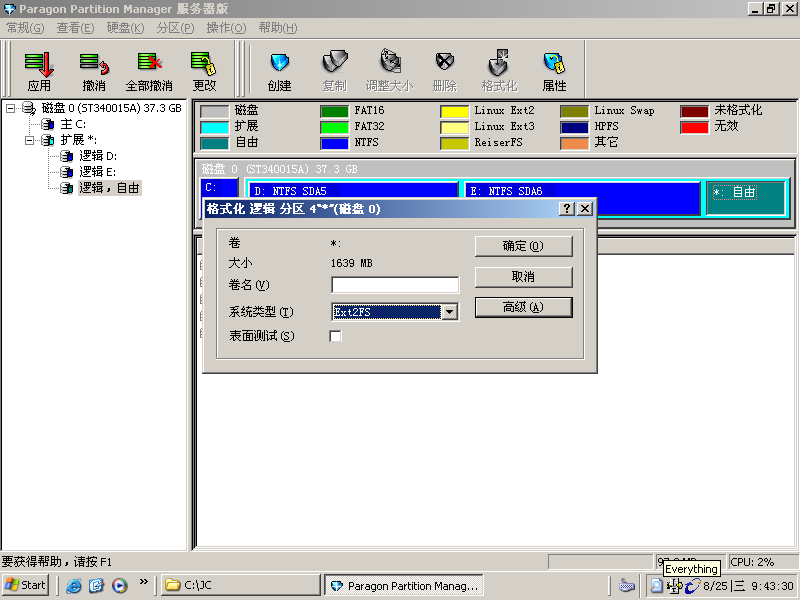800x600 pixels.
Task: Collapse the extended partition tree node
Action: (x=29, y=140)
